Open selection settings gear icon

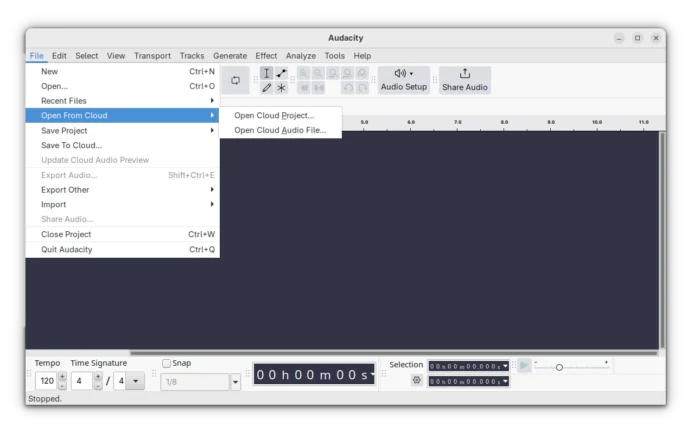[417, 380]
